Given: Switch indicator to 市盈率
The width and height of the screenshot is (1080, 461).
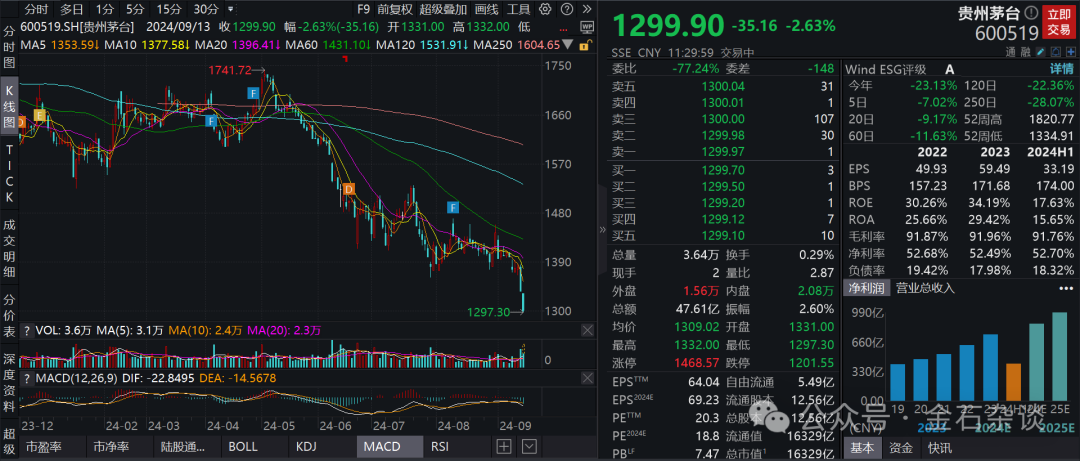Looking at the screenshot, I should pyautogui.click(x=51, y=447).
